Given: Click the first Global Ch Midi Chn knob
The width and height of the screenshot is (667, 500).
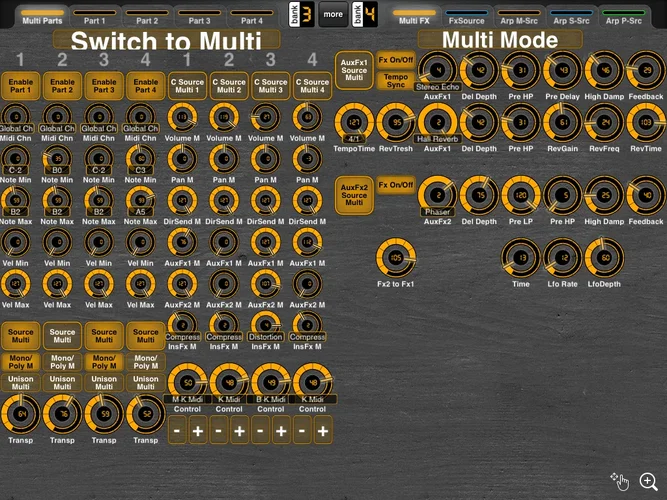Looking at the screenshot, I should (16, 118).
